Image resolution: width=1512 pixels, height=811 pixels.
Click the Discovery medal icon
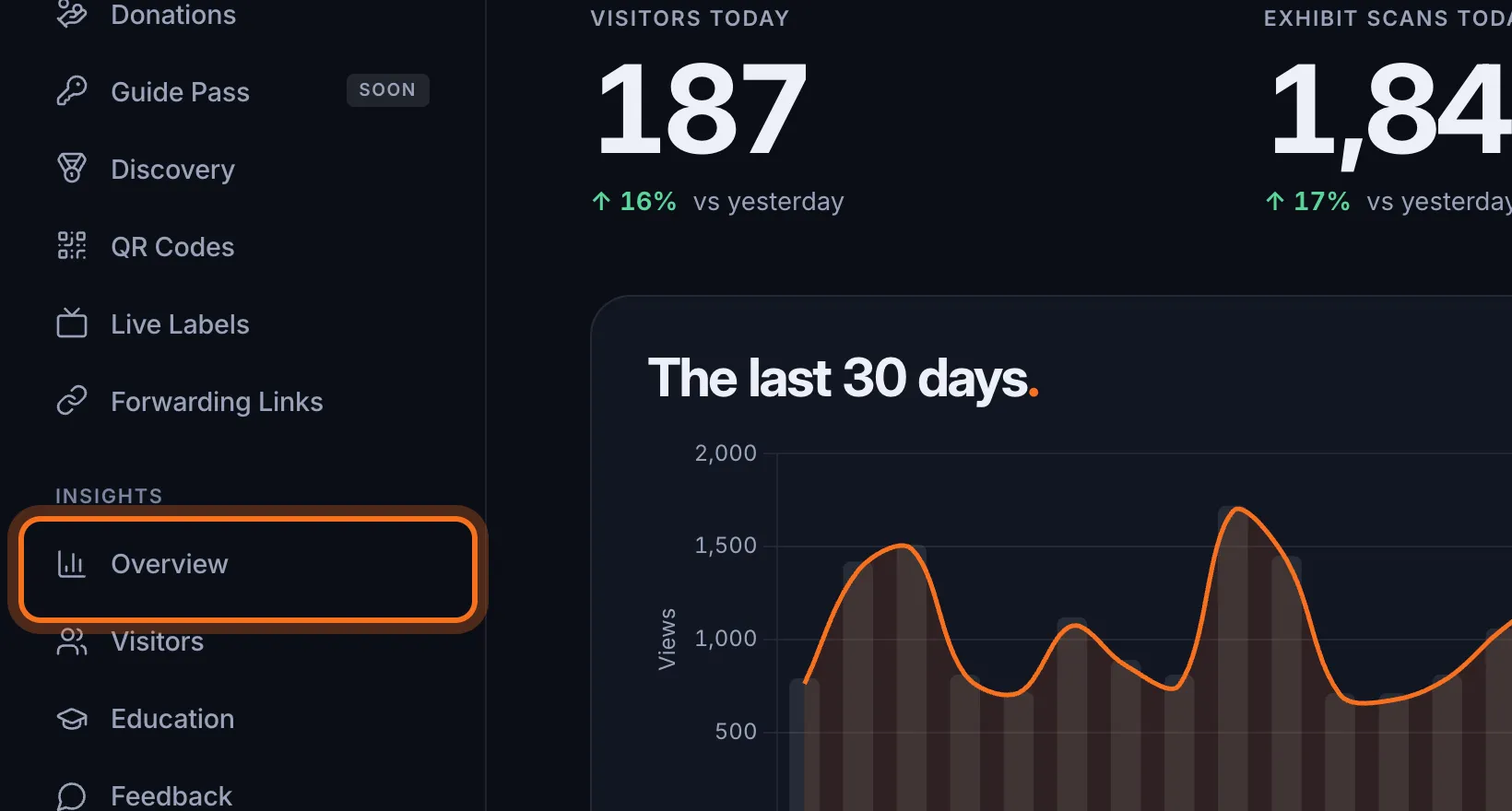[x=72, y=169]
